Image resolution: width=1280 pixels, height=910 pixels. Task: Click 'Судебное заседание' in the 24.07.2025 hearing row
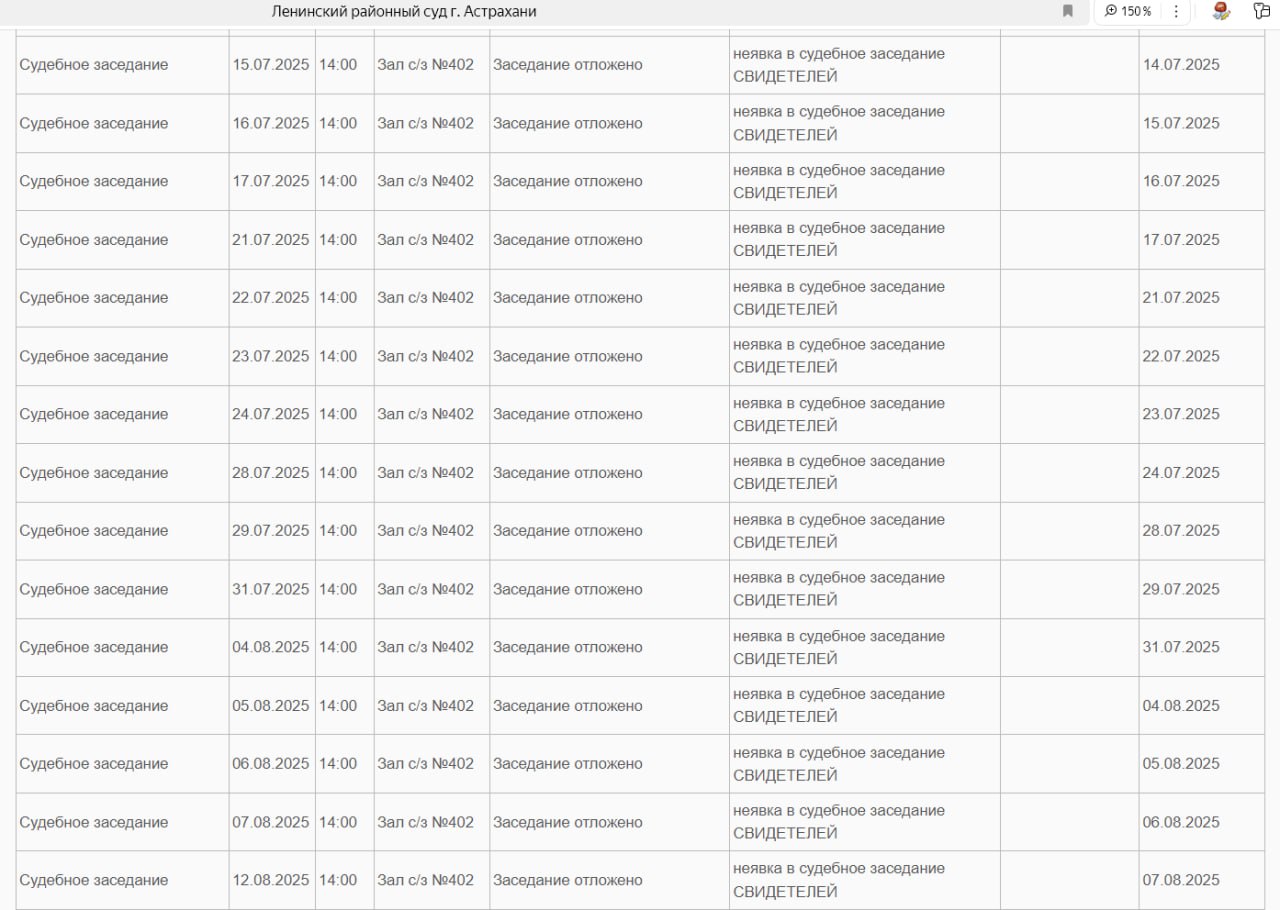click(94, 414)
